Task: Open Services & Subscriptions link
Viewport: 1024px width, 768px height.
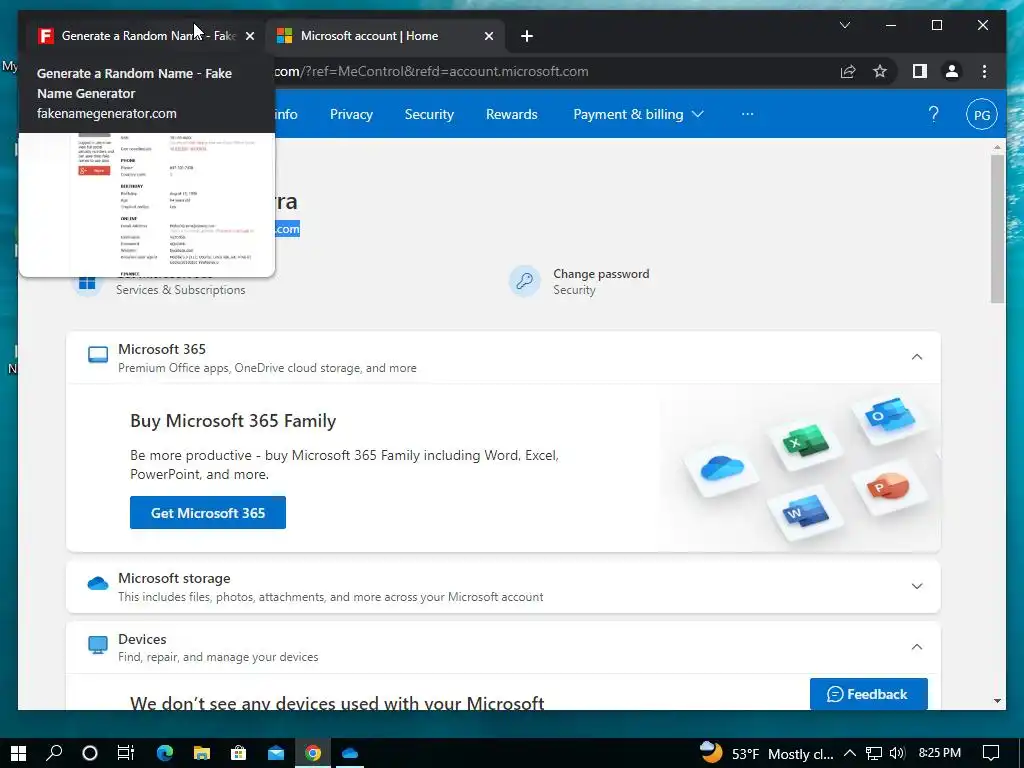Action: [x=181, y=290]
